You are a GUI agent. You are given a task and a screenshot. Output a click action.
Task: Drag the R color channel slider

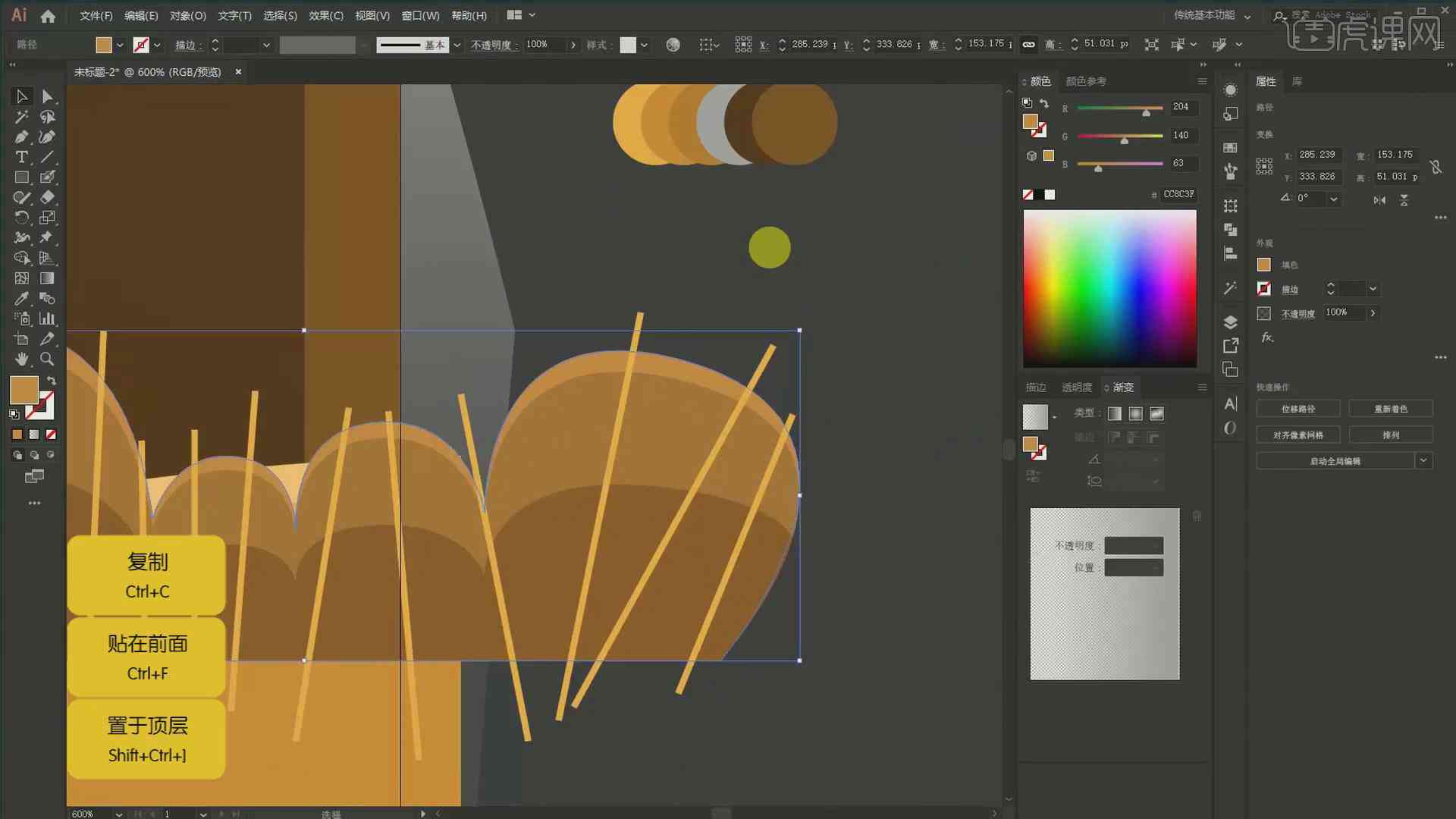1144,112
